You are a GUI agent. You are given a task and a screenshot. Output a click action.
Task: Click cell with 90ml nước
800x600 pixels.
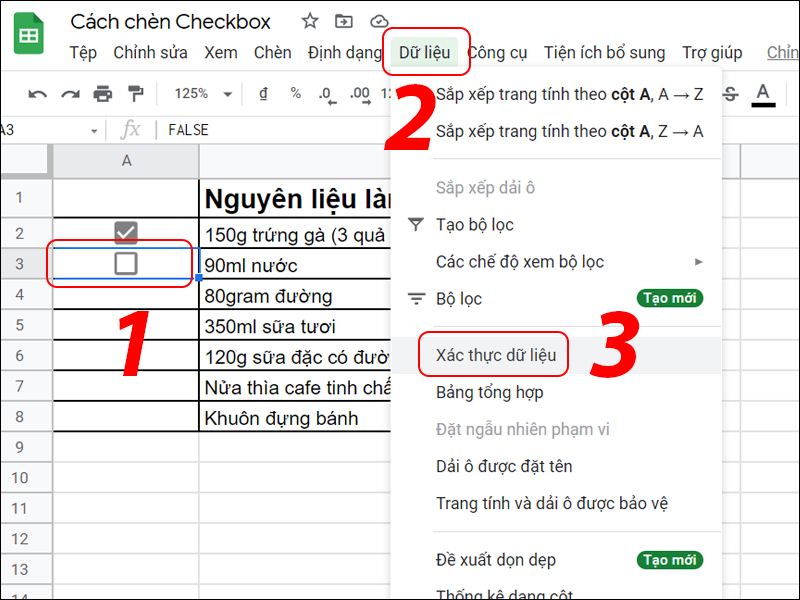click(x=295, y=264)
